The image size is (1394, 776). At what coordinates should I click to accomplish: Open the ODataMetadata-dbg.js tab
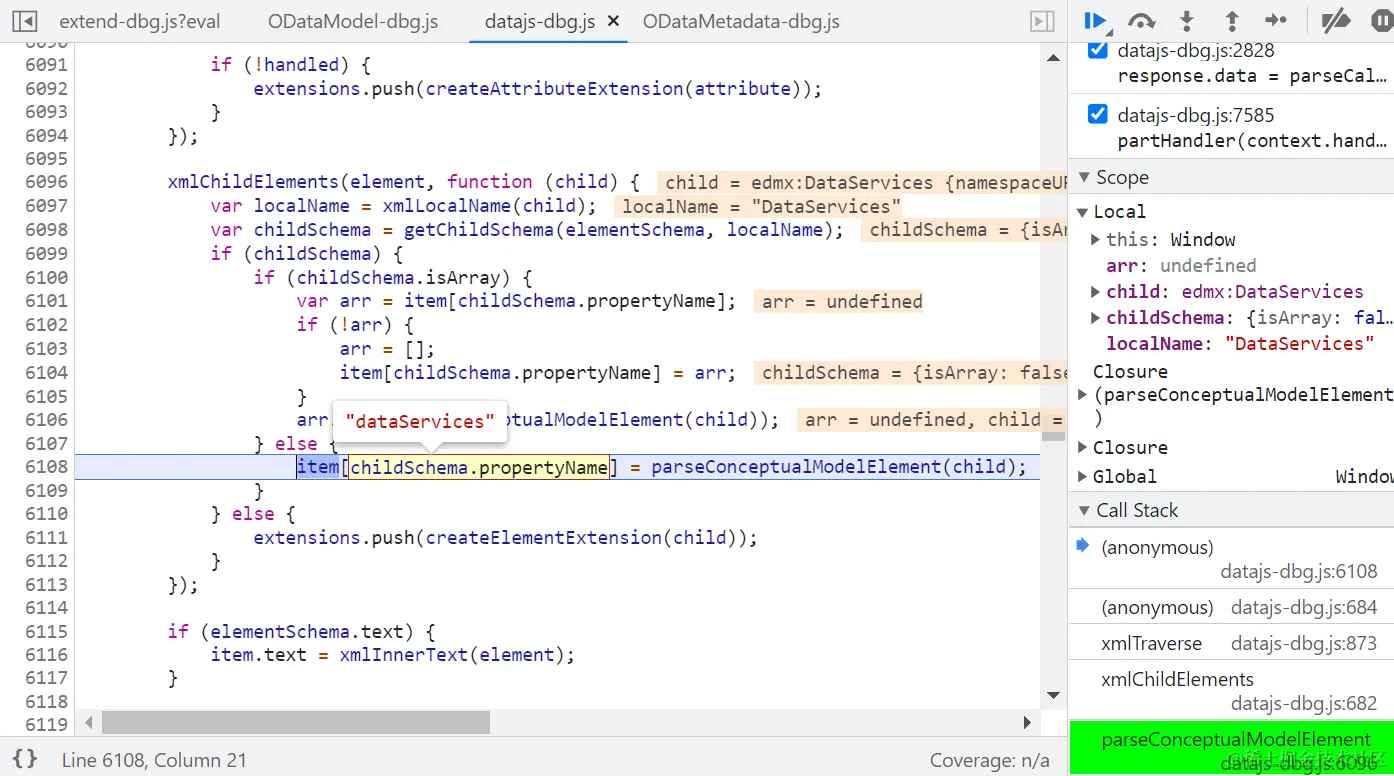tap(741, 21)
